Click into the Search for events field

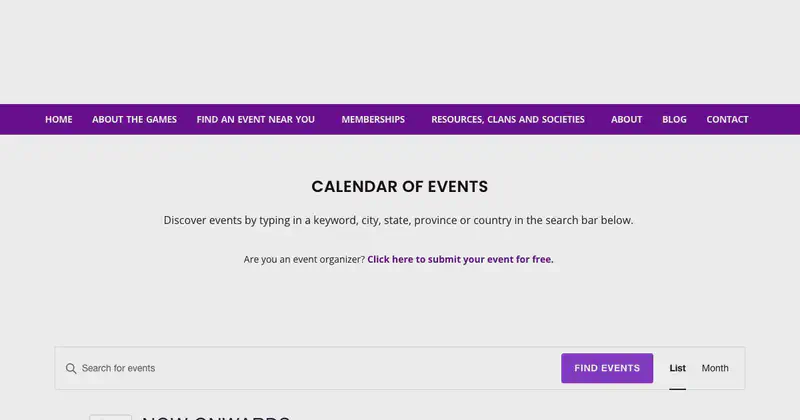point(316,368)
